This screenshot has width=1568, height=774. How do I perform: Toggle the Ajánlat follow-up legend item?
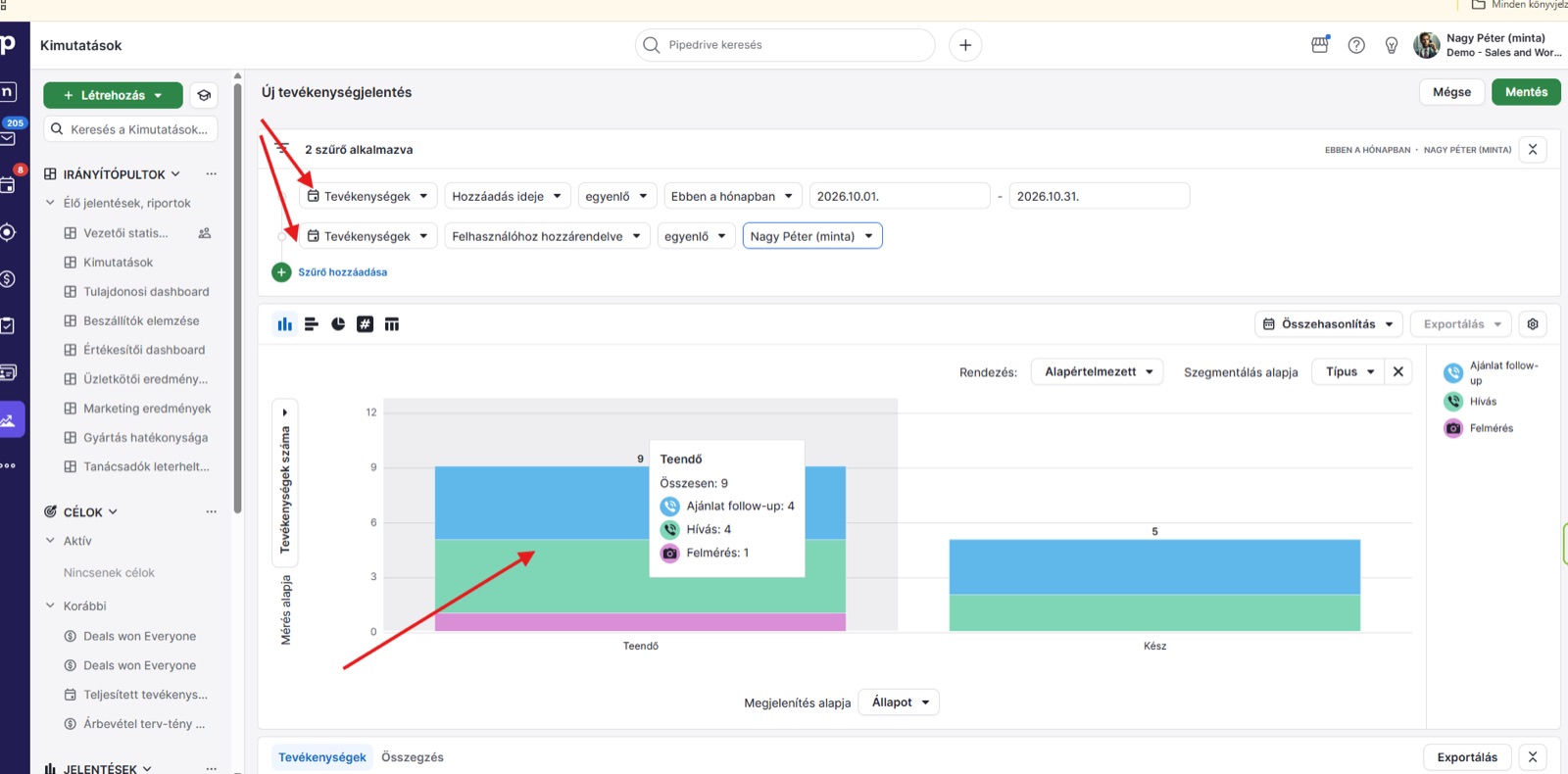[1492, 373]
